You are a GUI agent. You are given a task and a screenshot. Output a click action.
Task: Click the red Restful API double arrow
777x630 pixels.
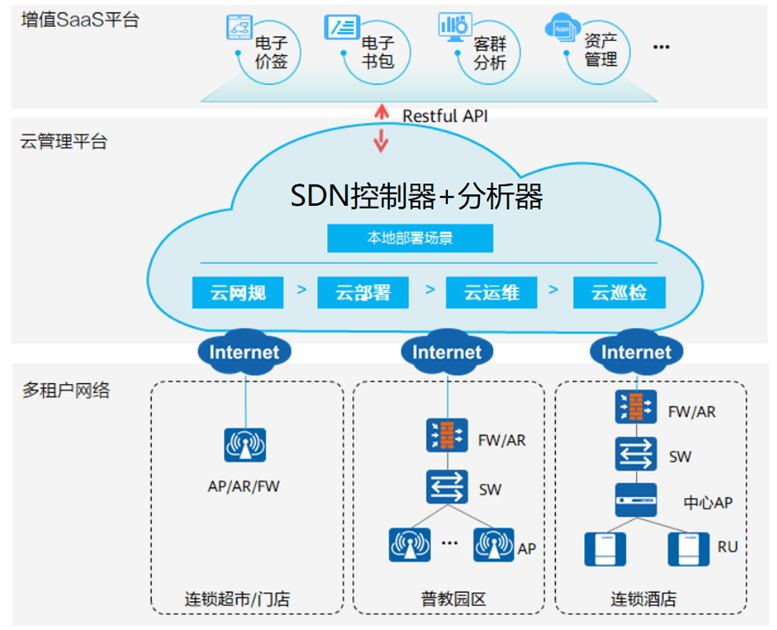(x=380, y=126)
